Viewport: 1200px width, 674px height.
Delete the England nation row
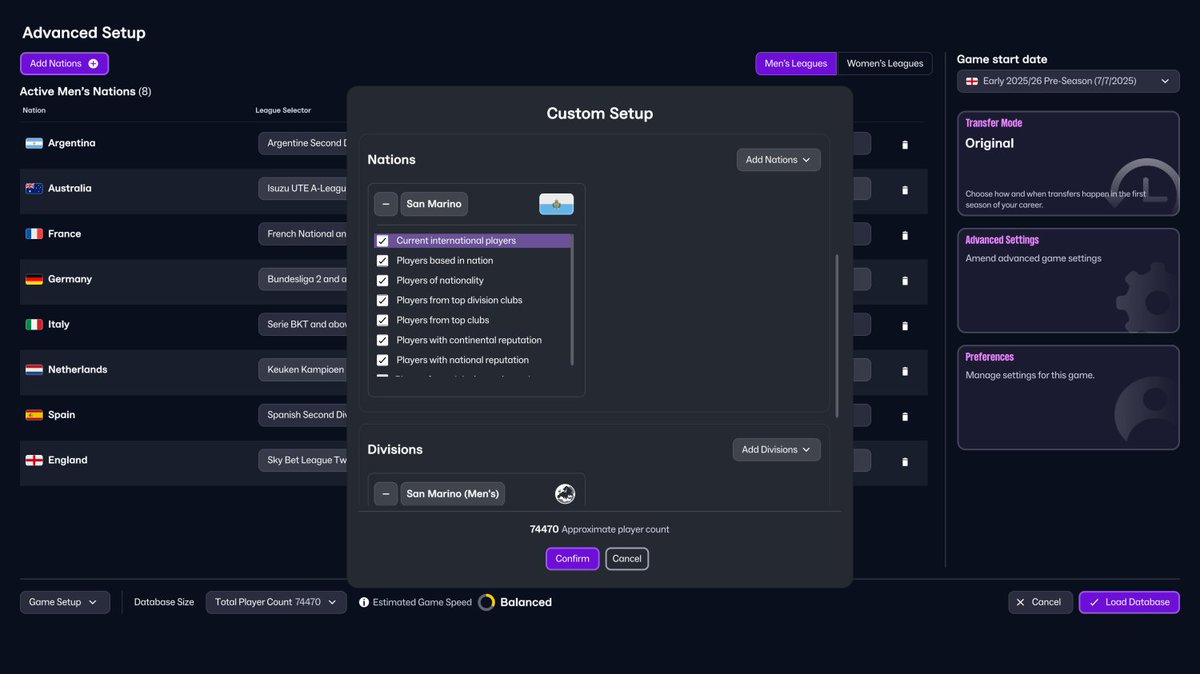pyautogui.click(x=905, y=461)
